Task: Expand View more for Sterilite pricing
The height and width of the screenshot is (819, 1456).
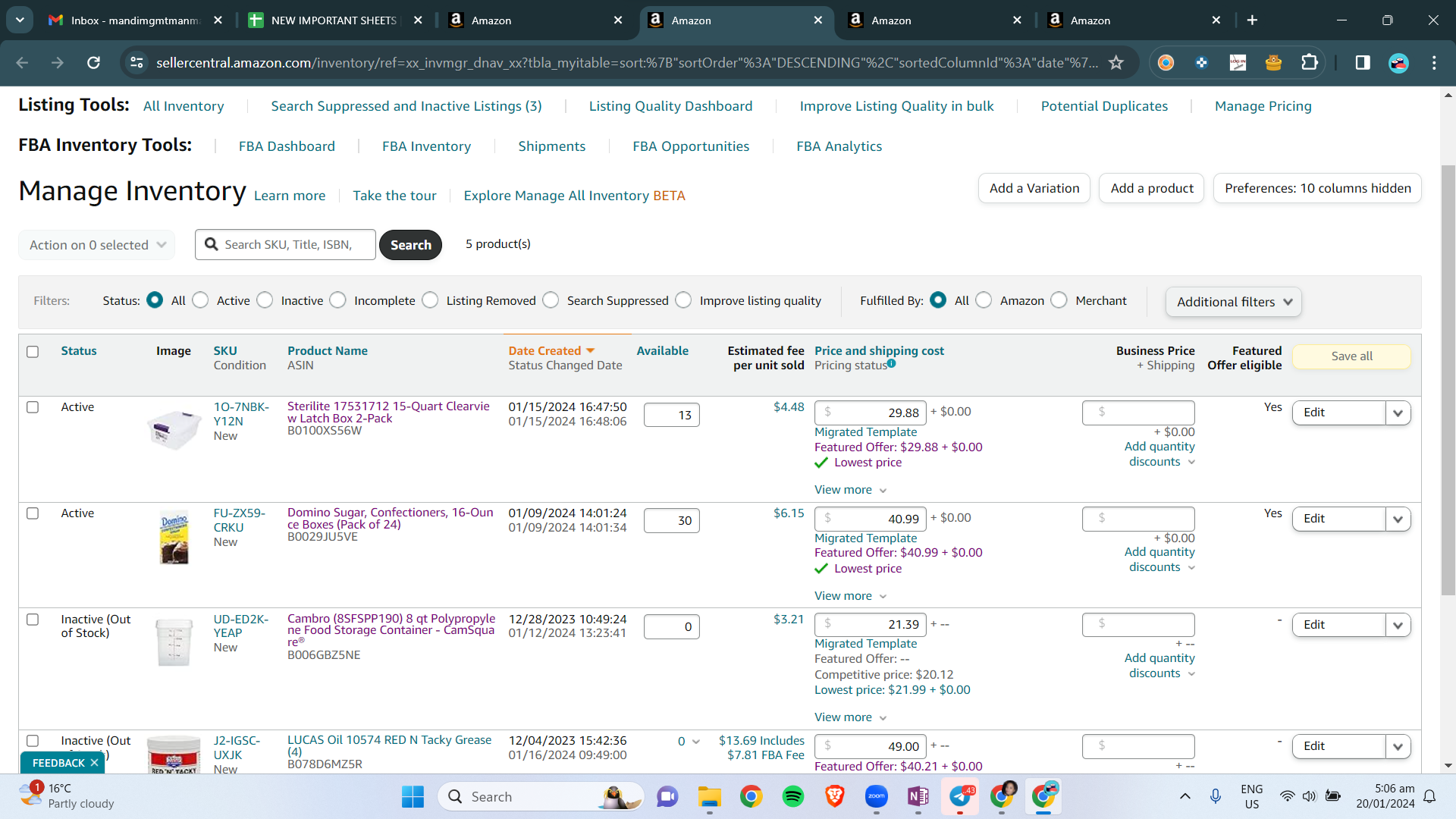Action: coord(850,490)
